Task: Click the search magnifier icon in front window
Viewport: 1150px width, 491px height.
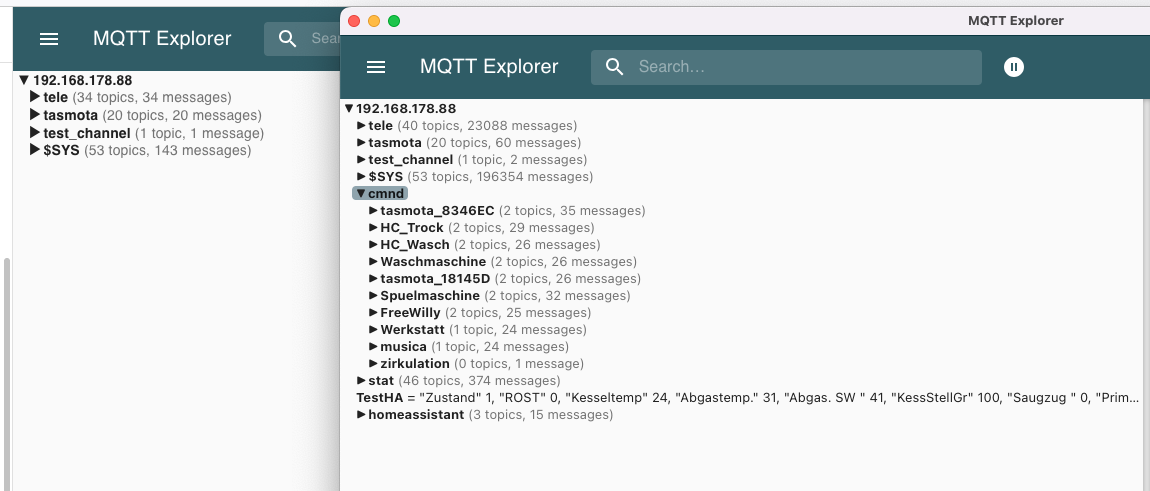Action: pyautogui.click(x=615, y=67)
